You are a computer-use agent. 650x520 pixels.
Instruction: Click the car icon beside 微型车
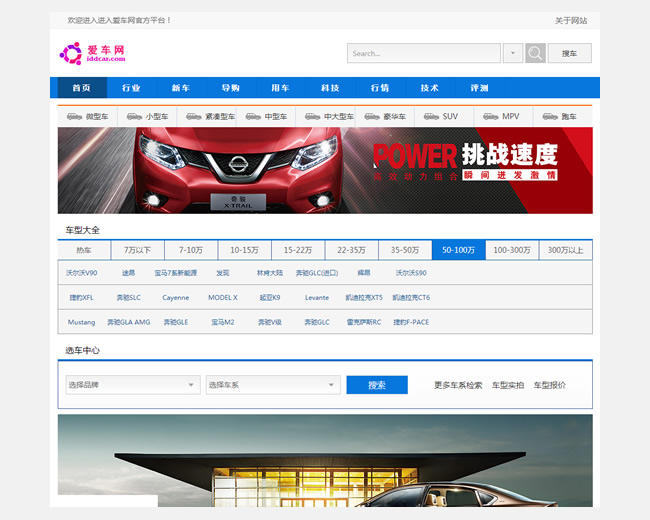tap(74, 117)
